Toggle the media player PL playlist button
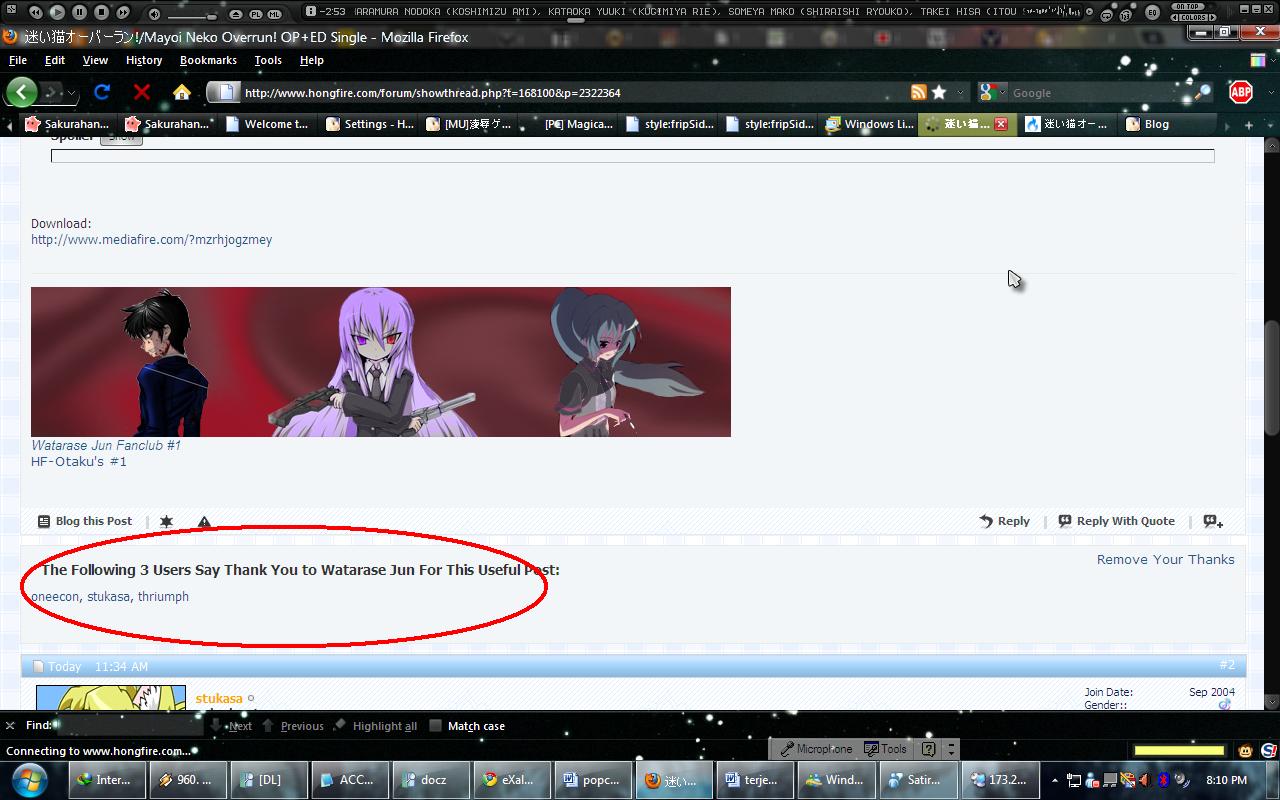Viewport: 1280px width, 800px height. click(254, 14)
